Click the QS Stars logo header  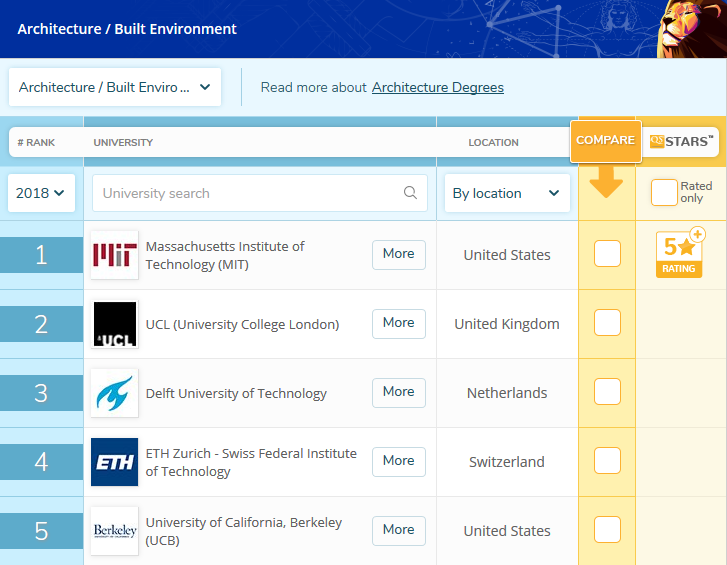coord(681,141)
